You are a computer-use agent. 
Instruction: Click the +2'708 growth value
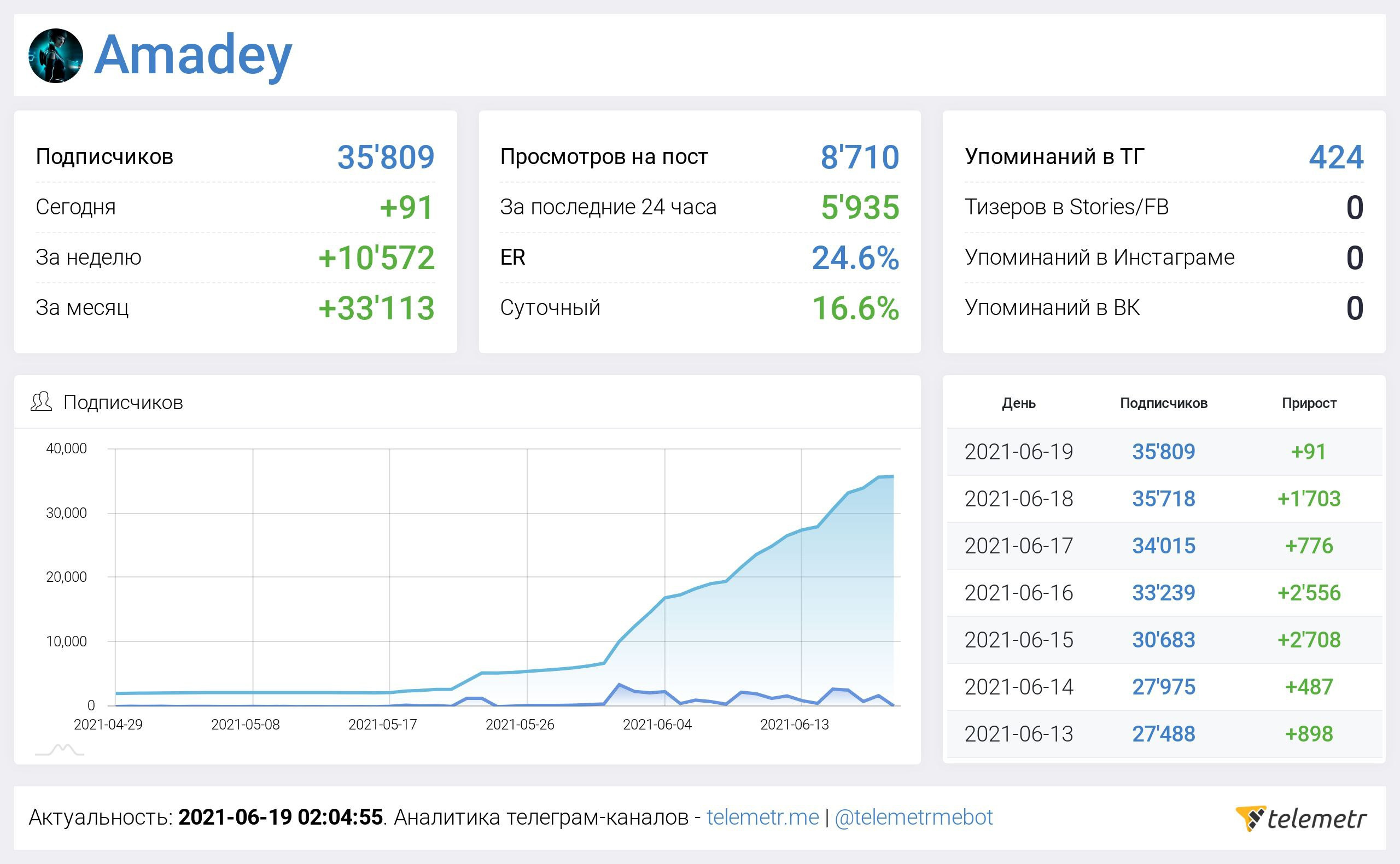click(x=1309, y=639)
